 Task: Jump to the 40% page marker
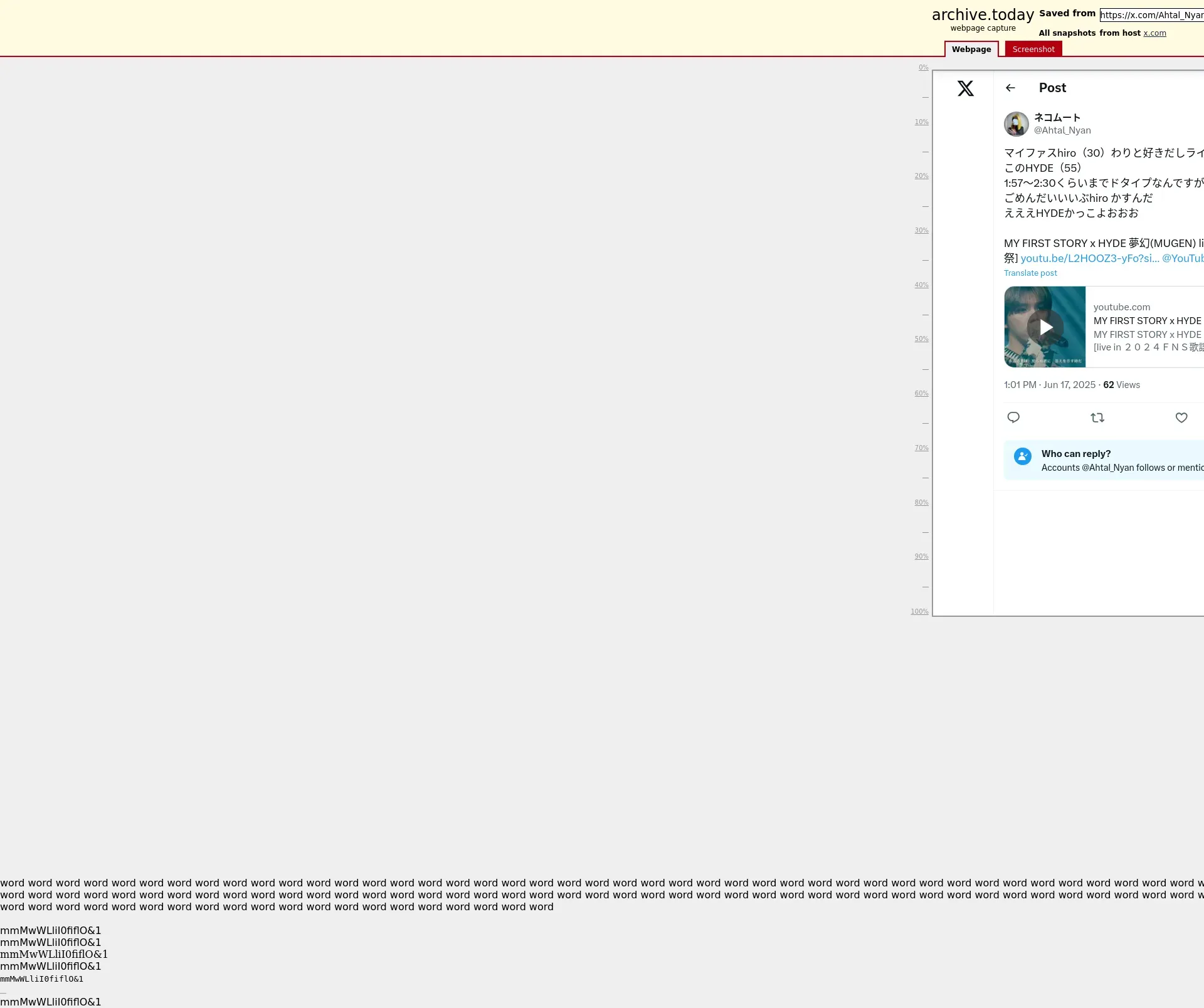[x=921, y=285]
